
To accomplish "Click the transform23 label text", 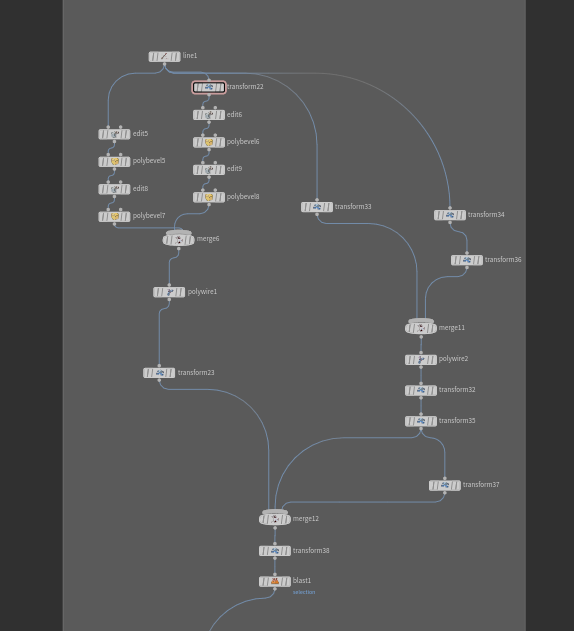I will click(196, 372).
